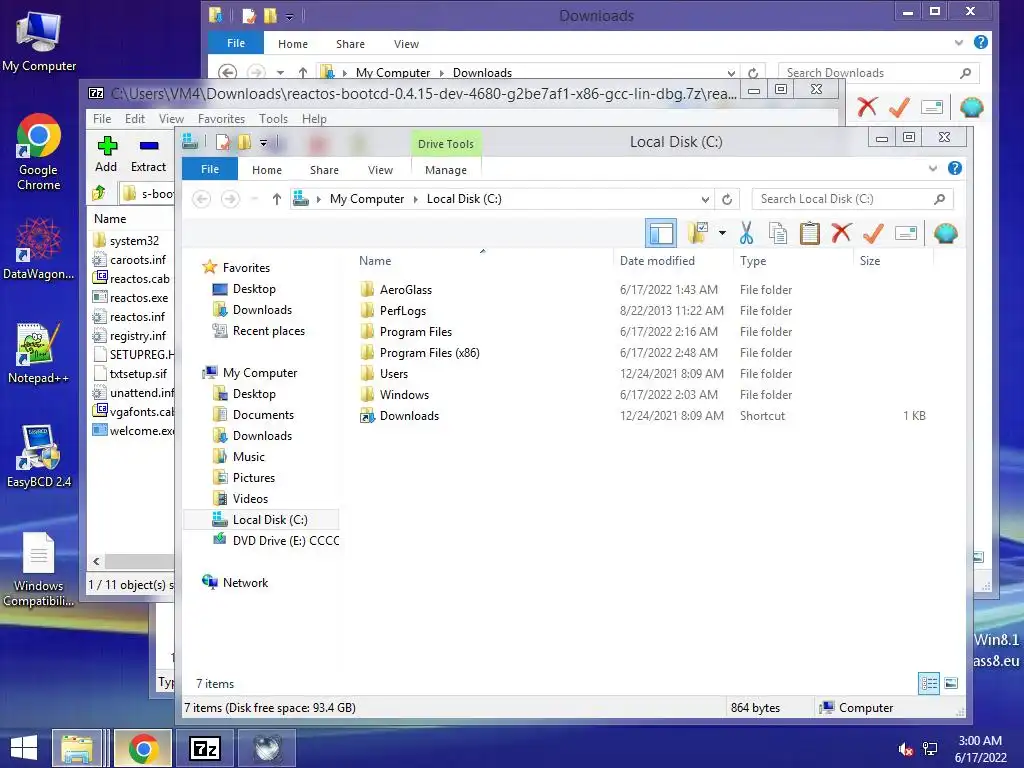Image resolution: width=1024 pixels, height=768 pixels.
Task: Open Notepad++ desktop shortcut
Action: [38, 353]
